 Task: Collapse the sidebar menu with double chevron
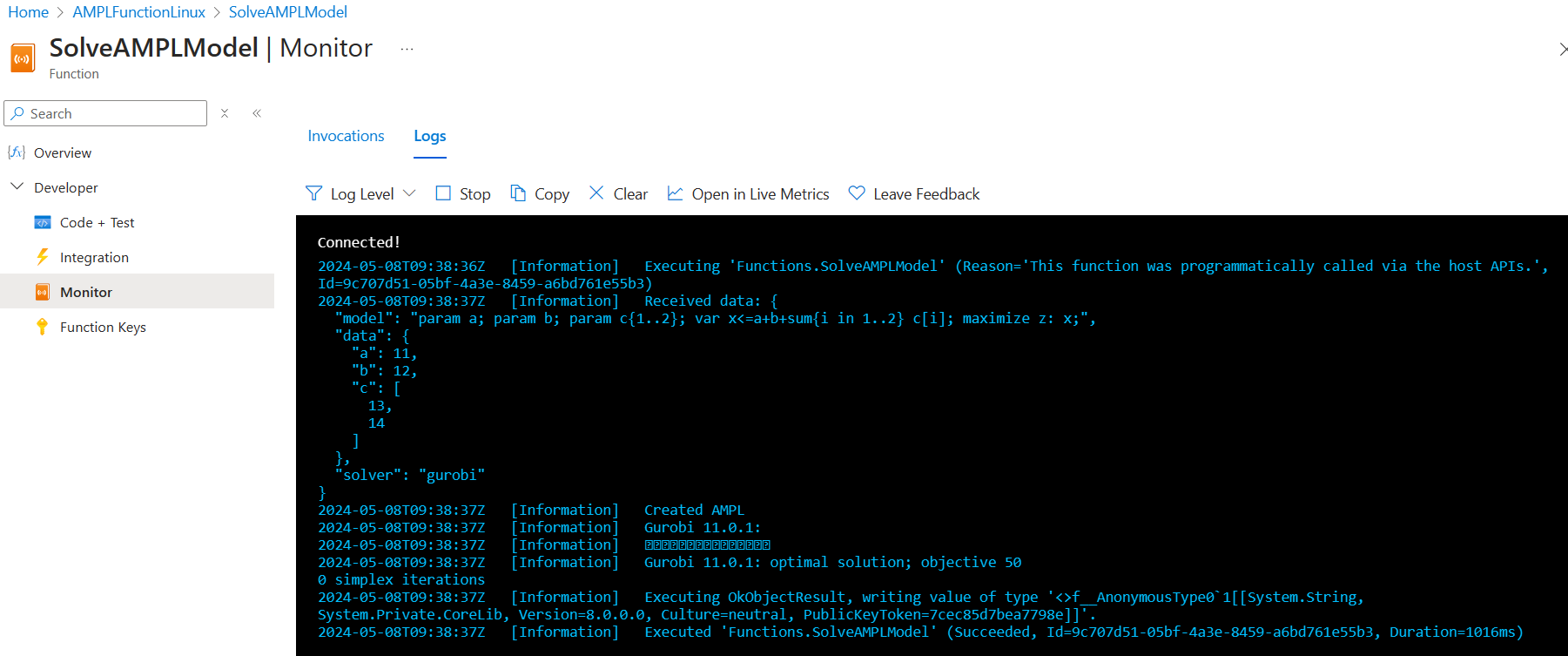257,113
